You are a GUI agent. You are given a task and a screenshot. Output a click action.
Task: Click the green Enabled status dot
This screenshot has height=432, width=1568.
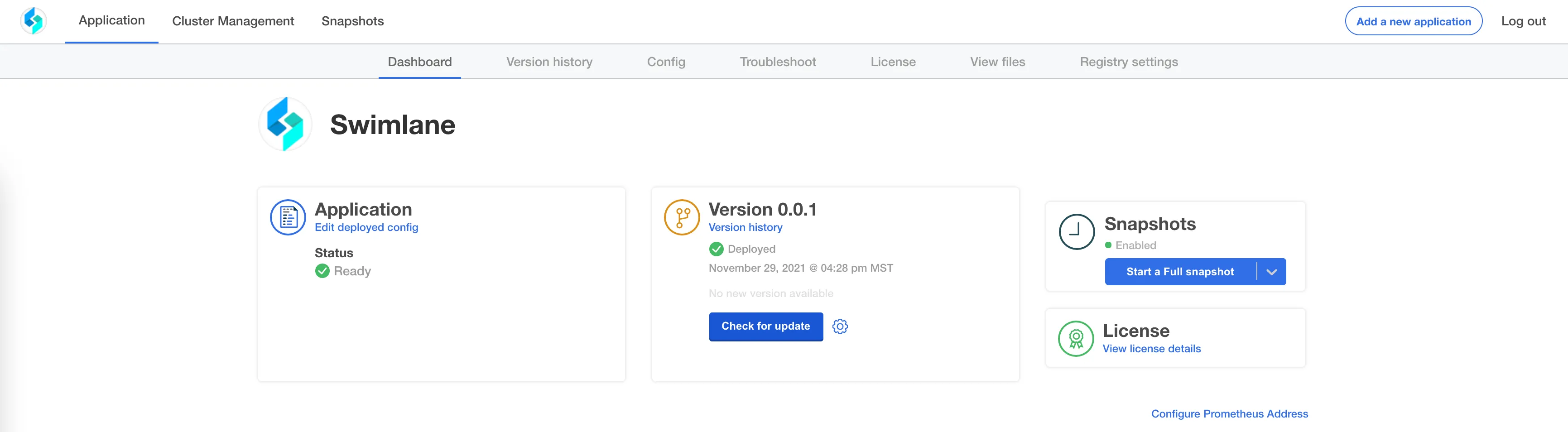[1108, 245]
